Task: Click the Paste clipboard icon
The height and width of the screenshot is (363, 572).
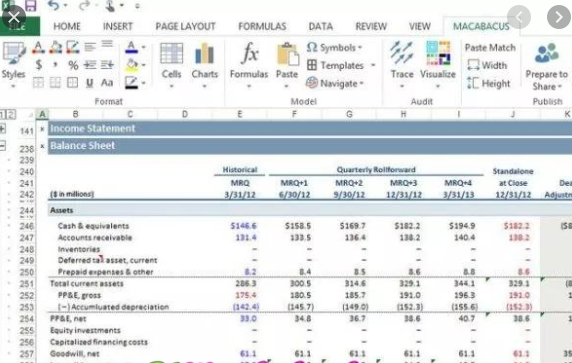Action: [x=287, y=55]
